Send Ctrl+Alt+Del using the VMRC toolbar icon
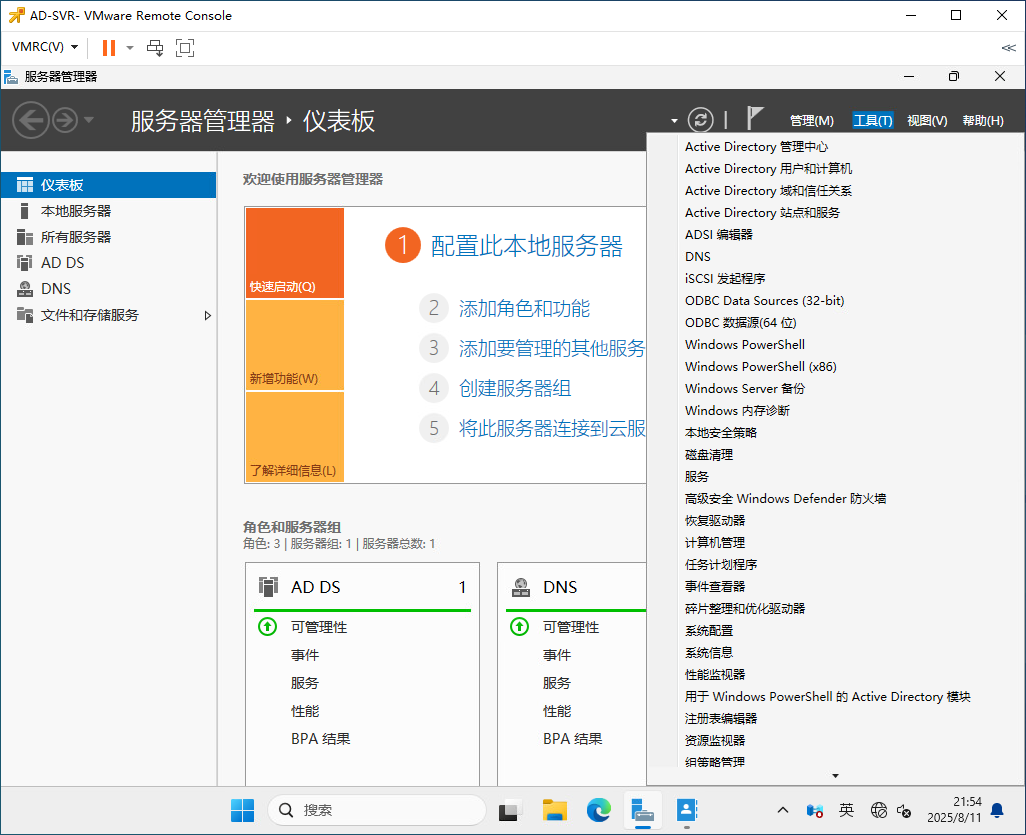1026x835 pixels. click(x=156, y=47)
